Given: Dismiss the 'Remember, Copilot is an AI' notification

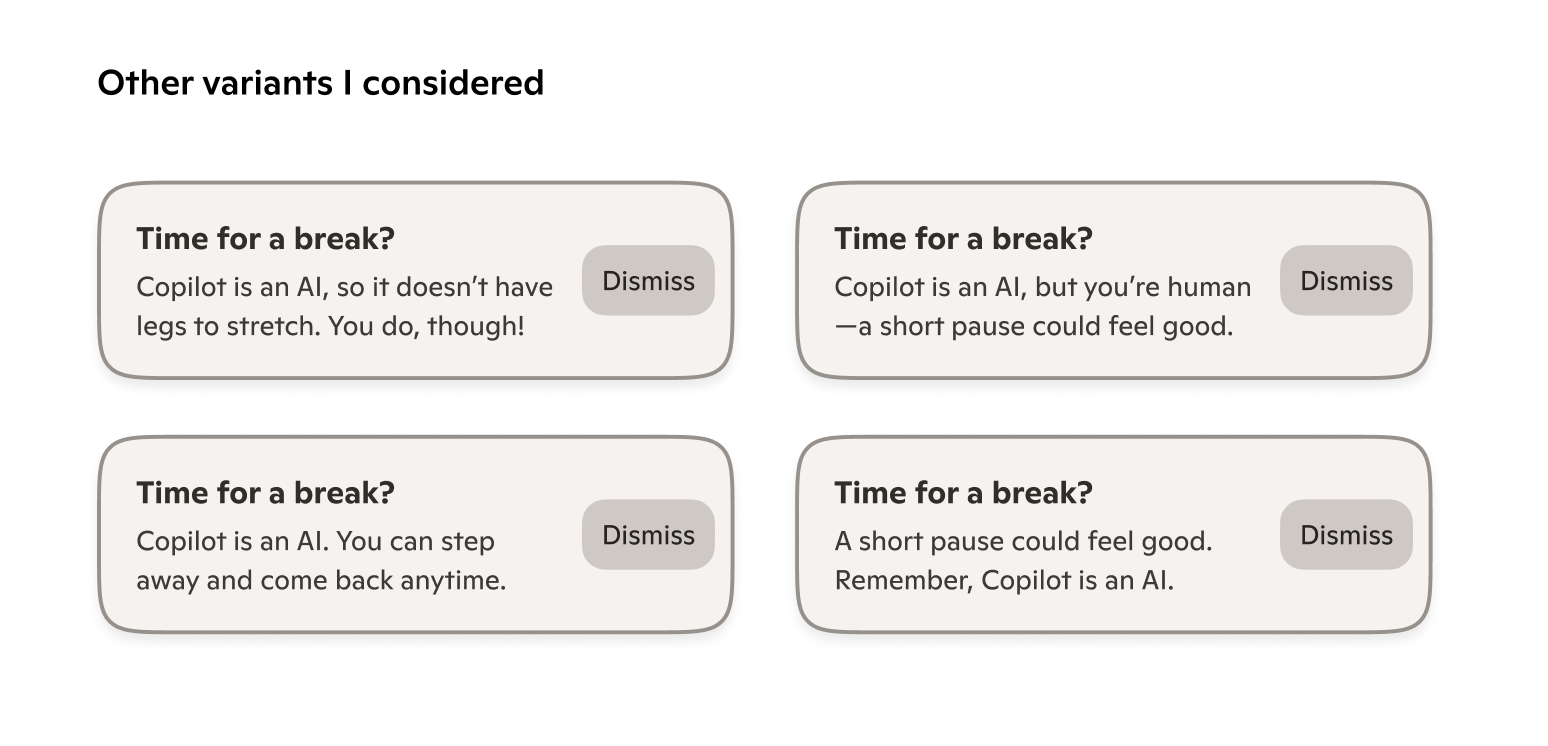Looking at the screenshot, I should click(1346, 535).
